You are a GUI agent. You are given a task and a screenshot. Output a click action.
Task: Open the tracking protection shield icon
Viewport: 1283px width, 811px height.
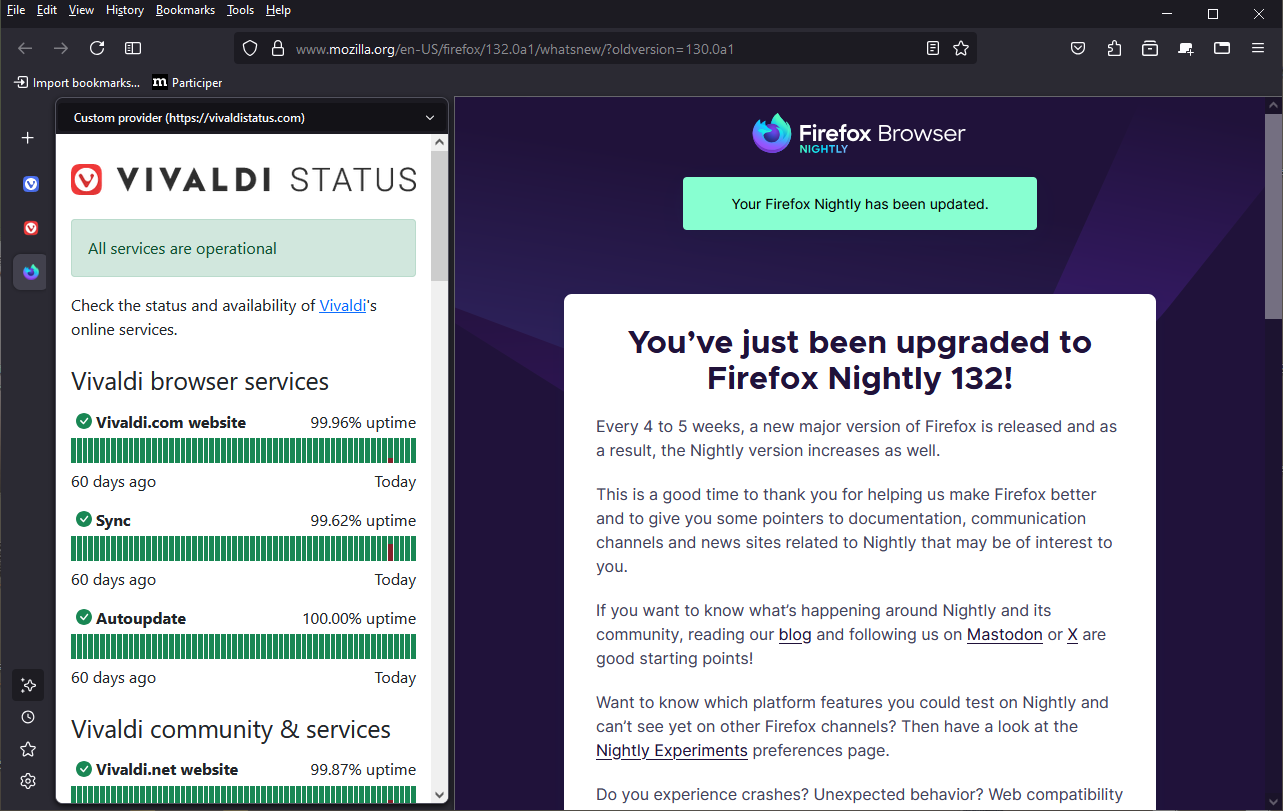click(x=250, y=48)
